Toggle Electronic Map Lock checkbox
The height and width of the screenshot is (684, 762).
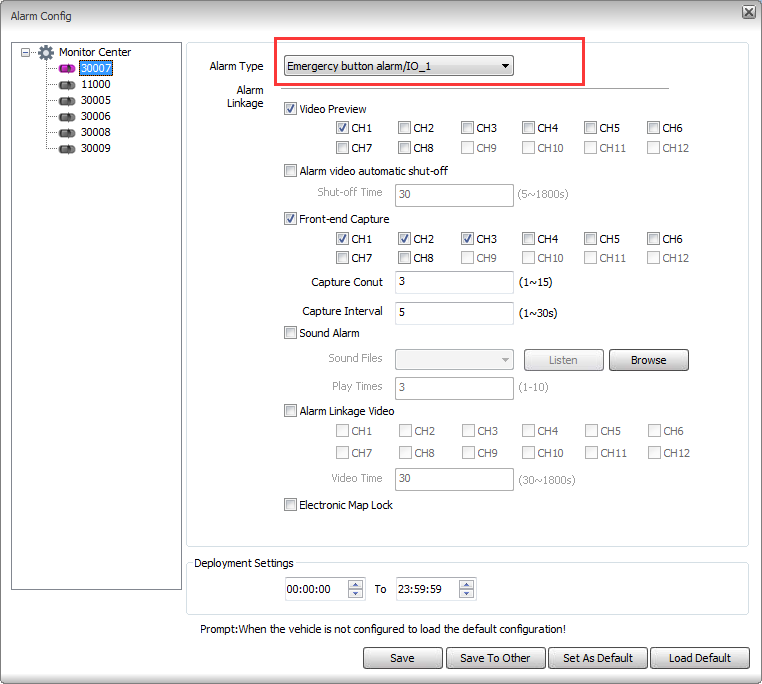[291, 505]
